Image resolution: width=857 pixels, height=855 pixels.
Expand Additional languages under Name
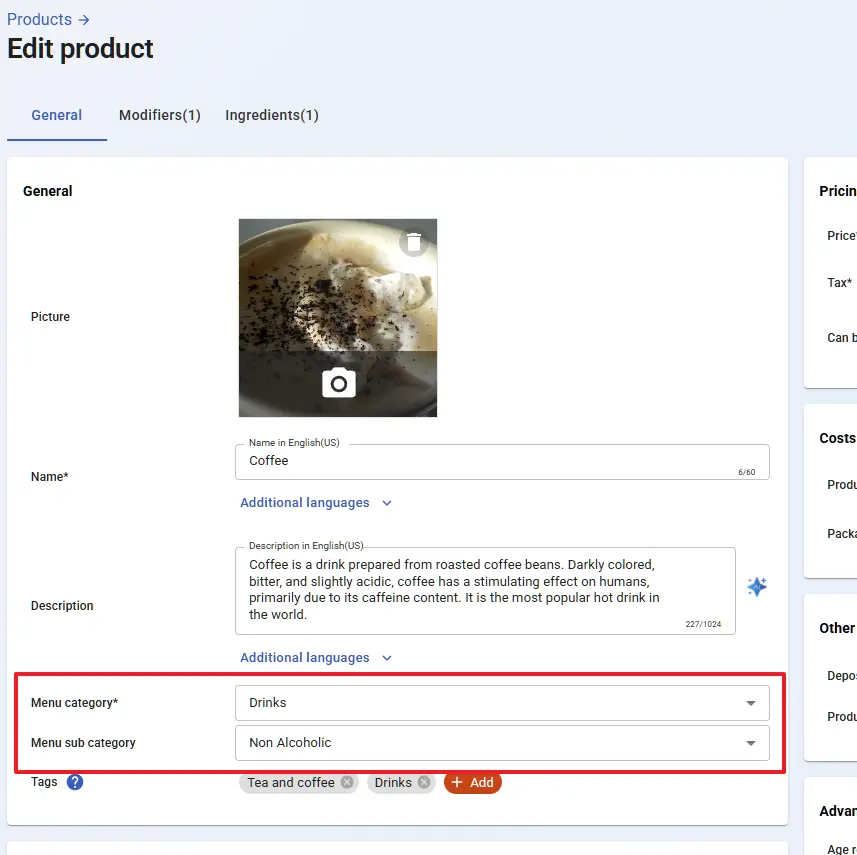(316, 503)
